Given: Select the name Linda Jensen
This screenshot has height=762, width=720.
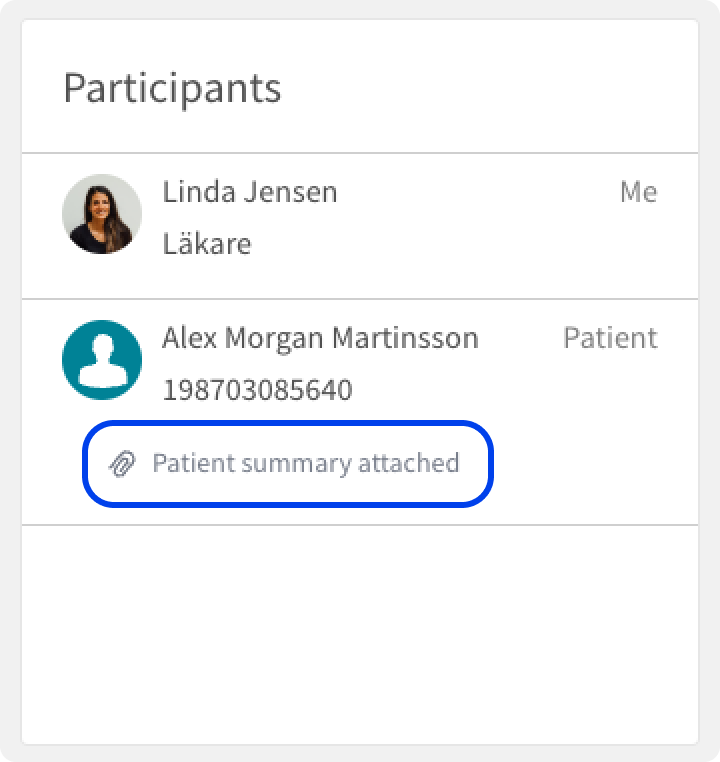Looking at the screenshot, I should pyautogui.click(x=250, y=192).
